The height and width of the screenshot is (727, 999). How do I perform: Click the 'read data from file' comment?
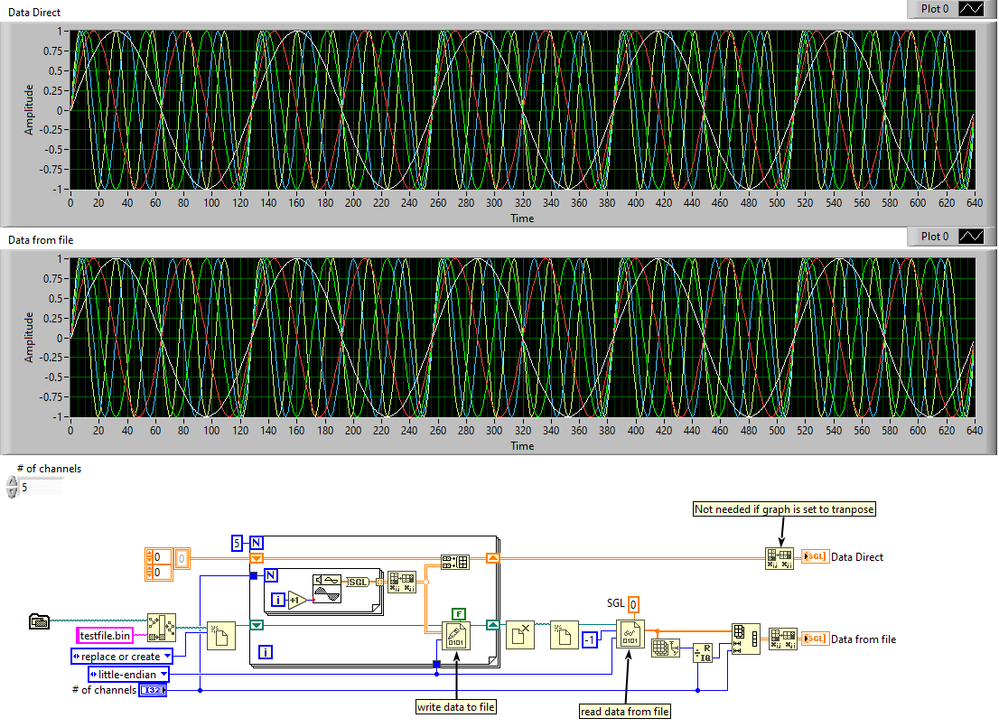pyautogui.click(x=625, y=711)
